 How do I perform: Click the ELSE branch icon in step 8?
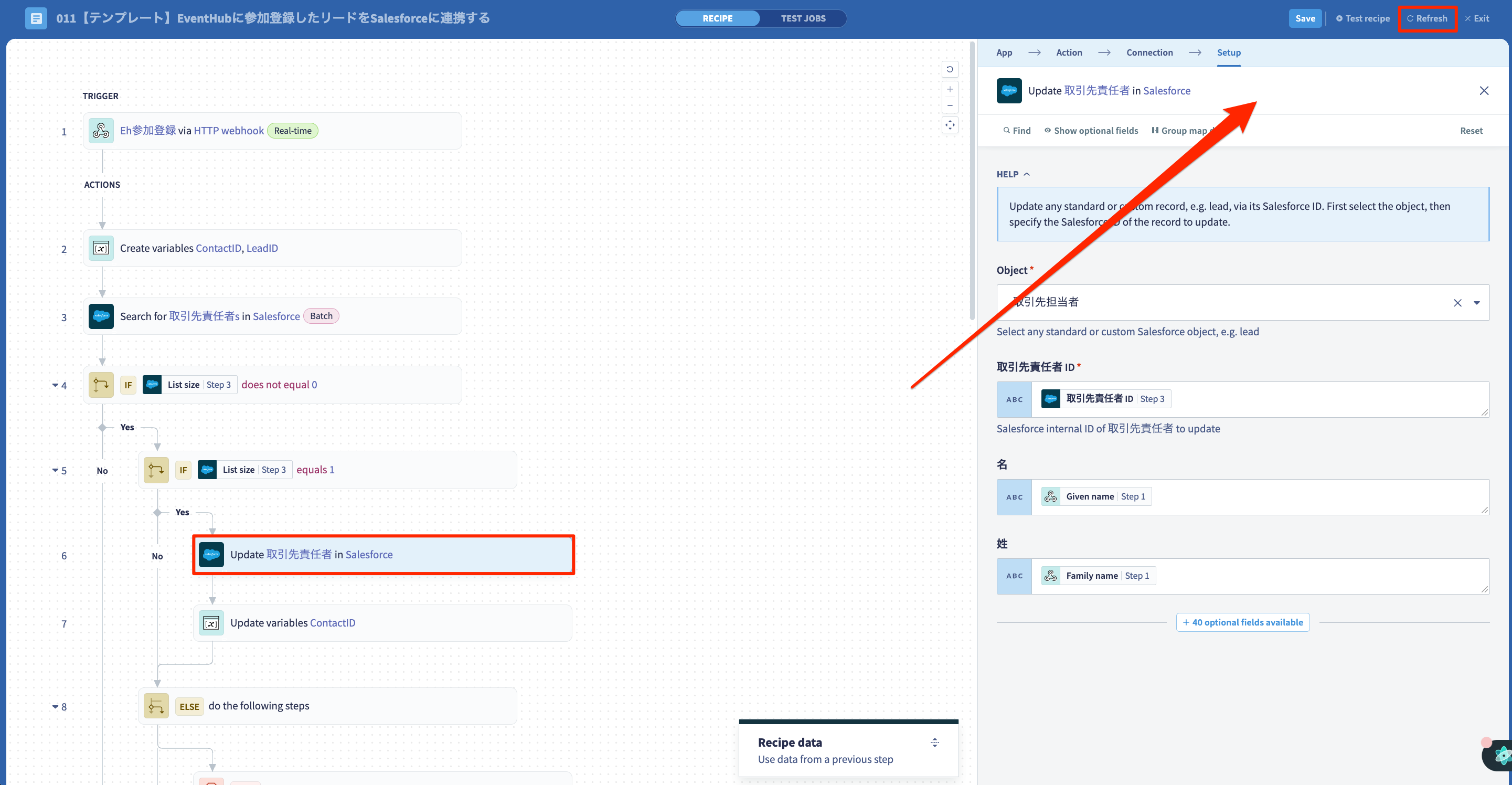click(156, 706)
